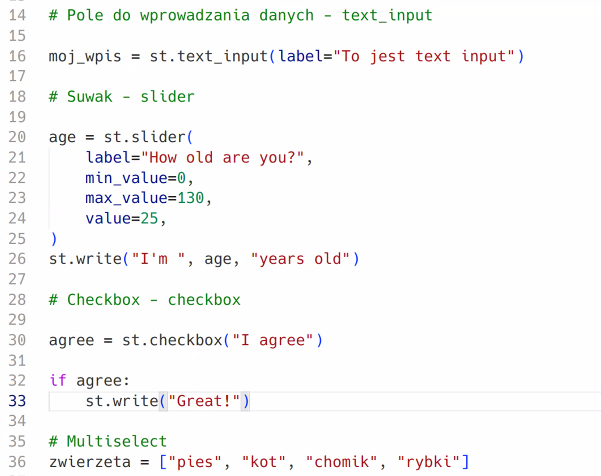Click the moj_wpis variable name

85,56
